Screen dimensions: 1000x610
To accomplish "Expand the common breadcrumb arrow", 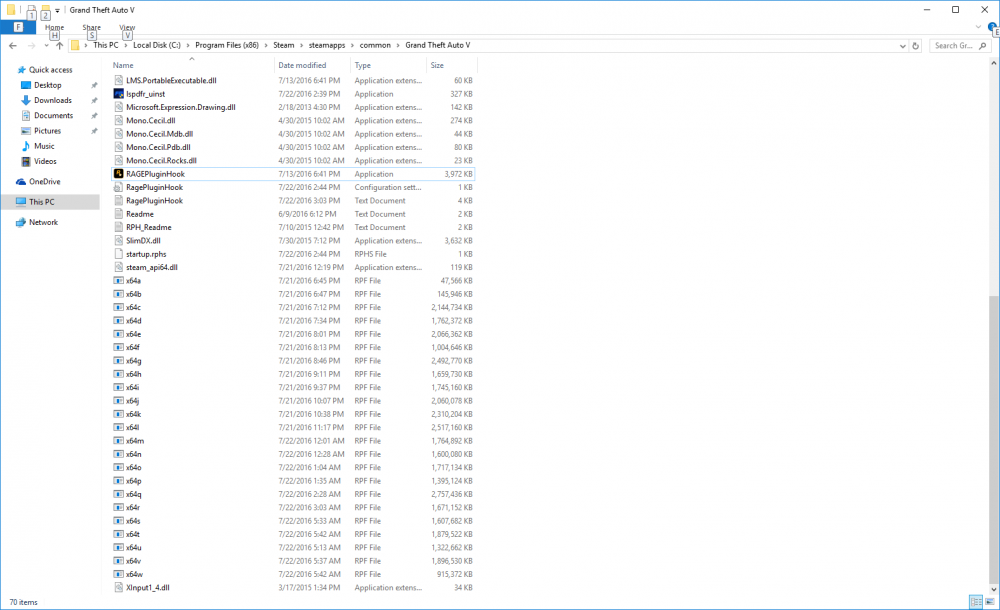I will tap(398, 45).
